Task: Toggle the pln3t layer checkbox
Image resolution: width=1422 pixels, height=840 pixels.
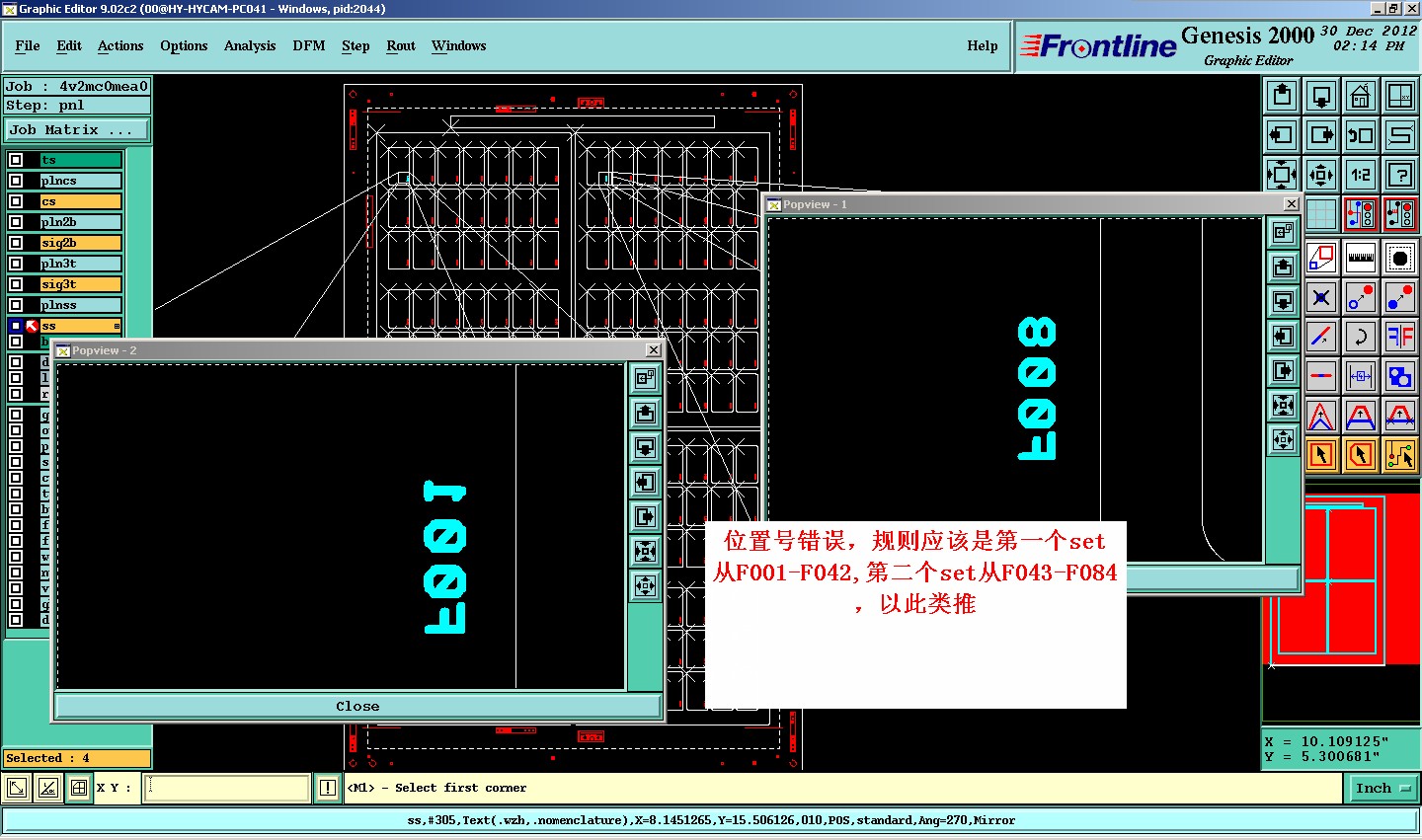Action: point(16,264)
